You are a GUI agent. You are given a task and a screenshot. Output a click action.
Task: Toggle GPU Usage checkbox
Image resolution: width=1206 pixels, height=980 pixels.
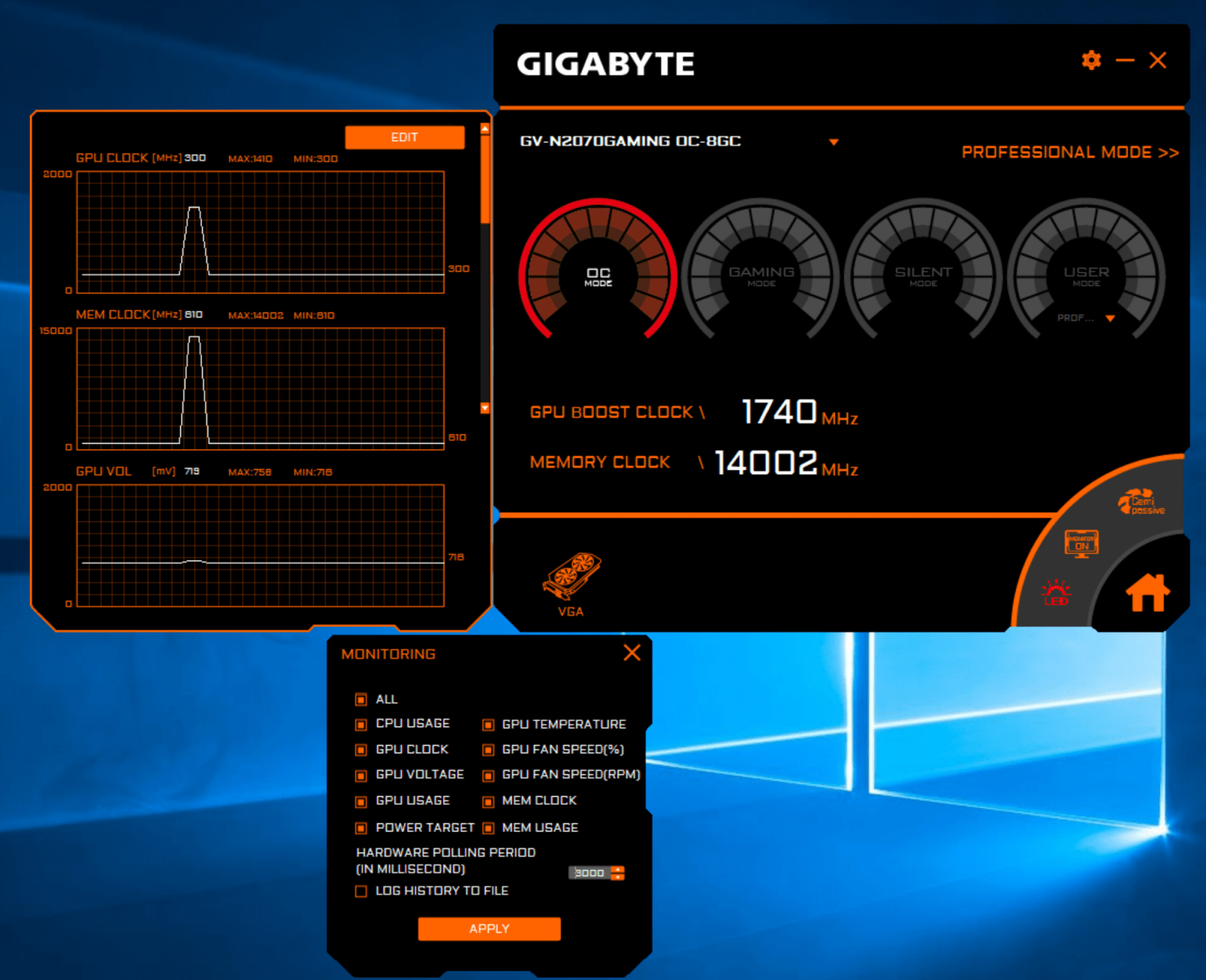tap(361, 802)
